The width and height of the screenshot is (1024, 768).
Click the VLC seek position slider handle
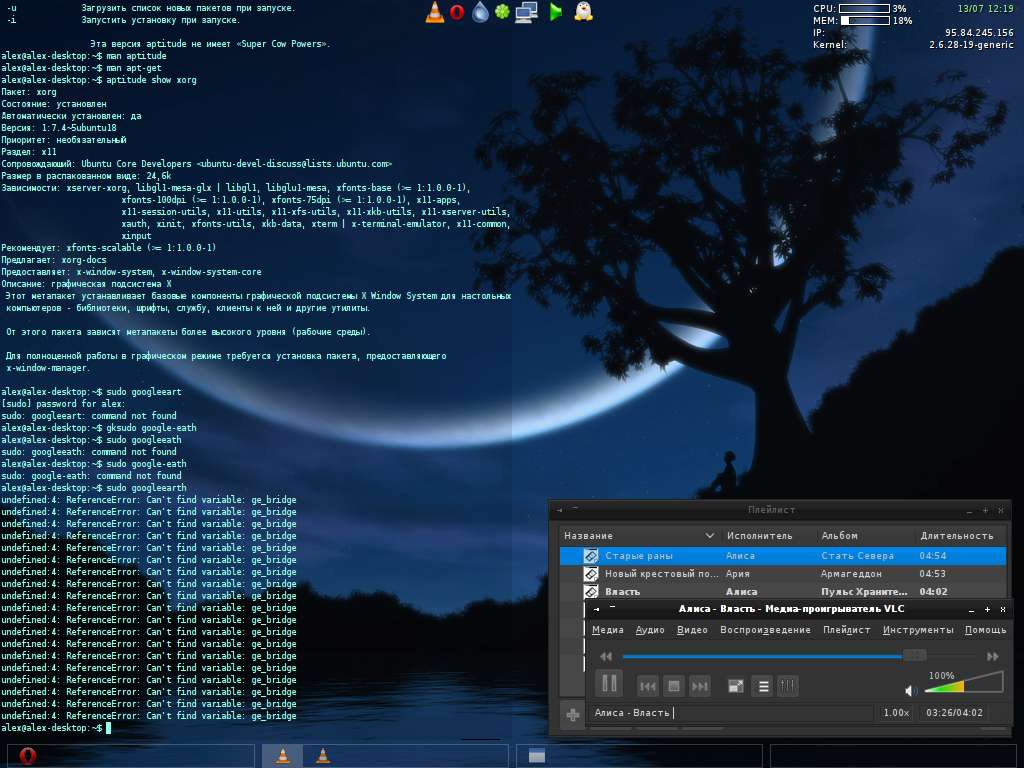click(914, 655)
